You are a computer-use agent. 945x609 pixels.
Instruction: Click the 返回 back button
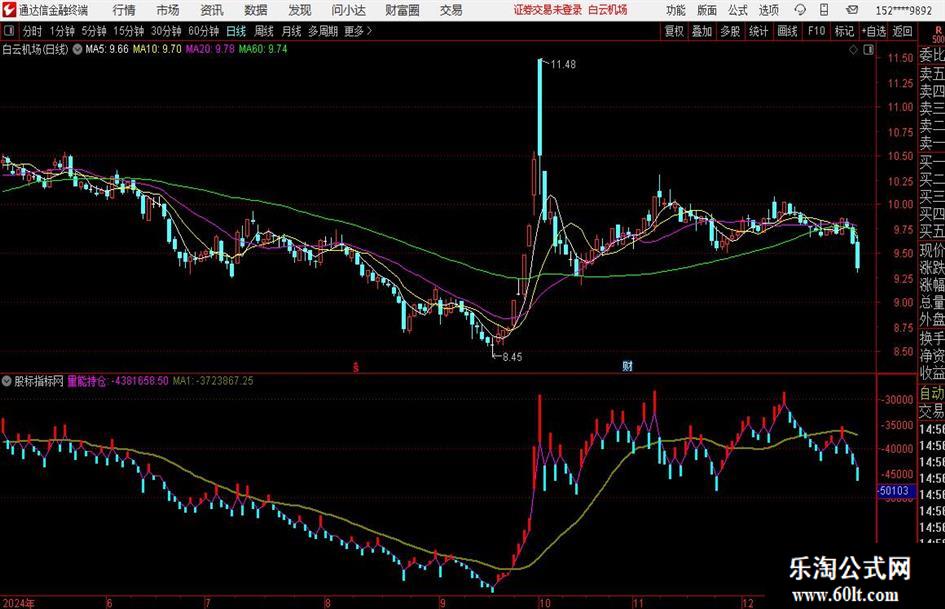[902, 31]
